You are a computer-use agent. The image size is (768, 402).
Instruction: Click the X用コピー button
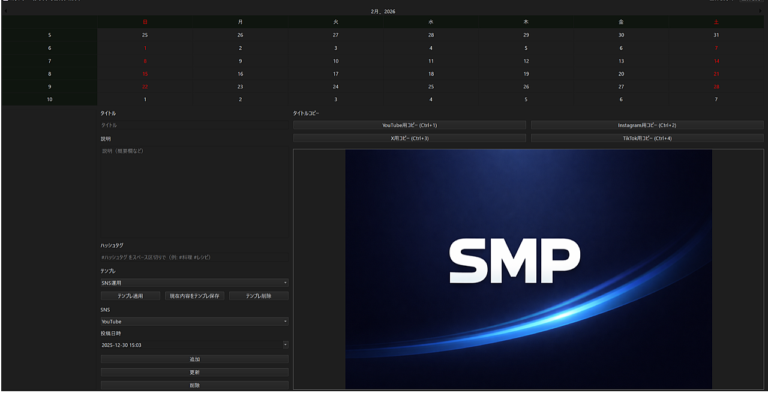[409, 138]
